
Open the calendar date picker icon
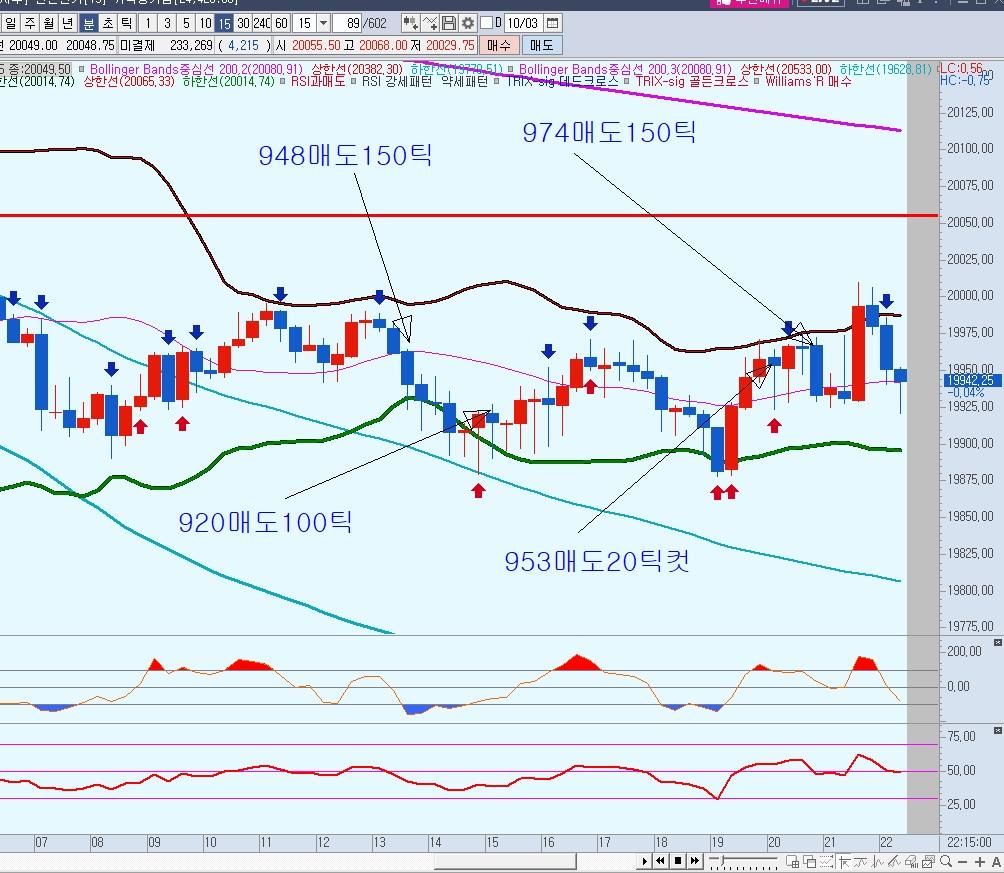(553, 22)
